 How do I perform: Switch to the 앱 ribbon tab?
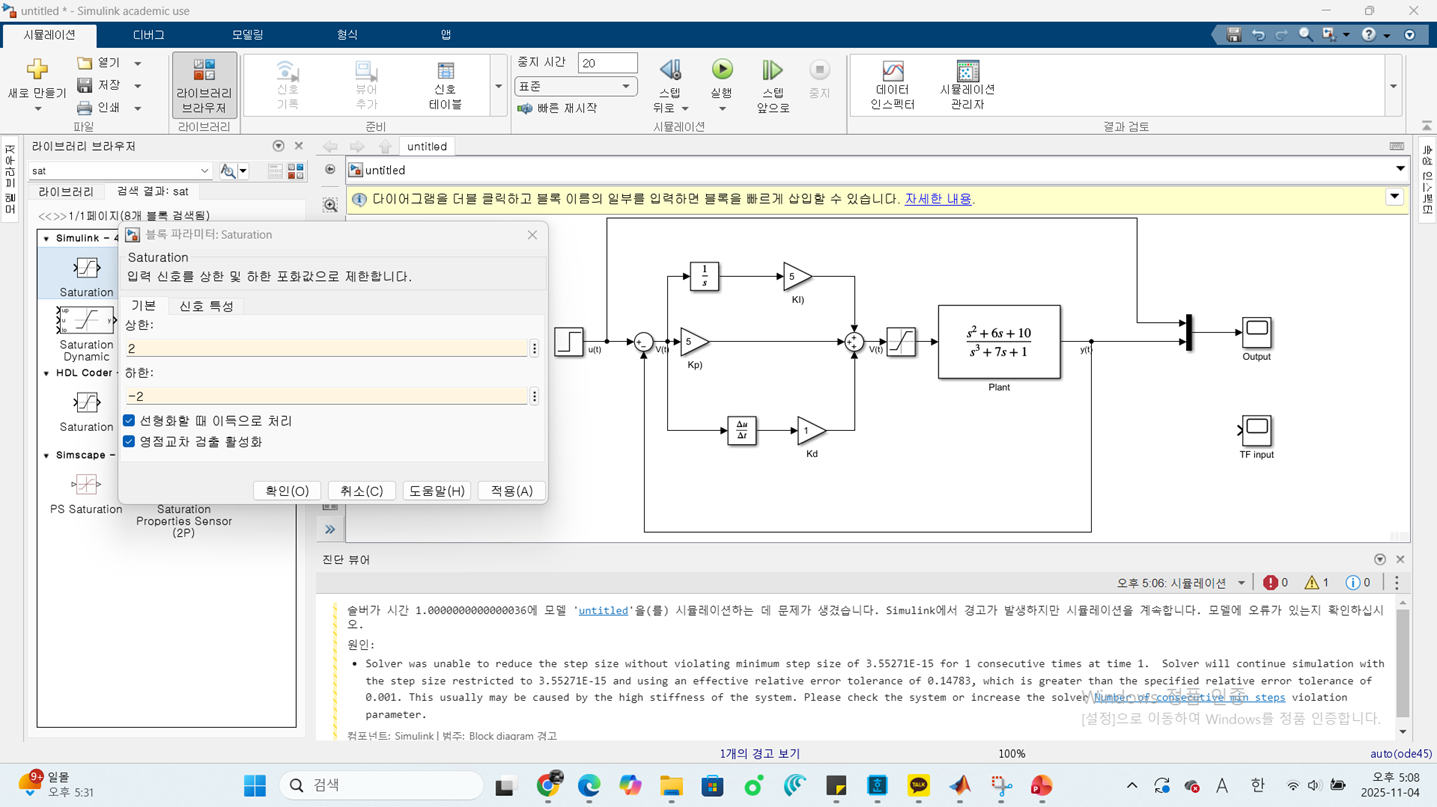(x=445, y=35)
